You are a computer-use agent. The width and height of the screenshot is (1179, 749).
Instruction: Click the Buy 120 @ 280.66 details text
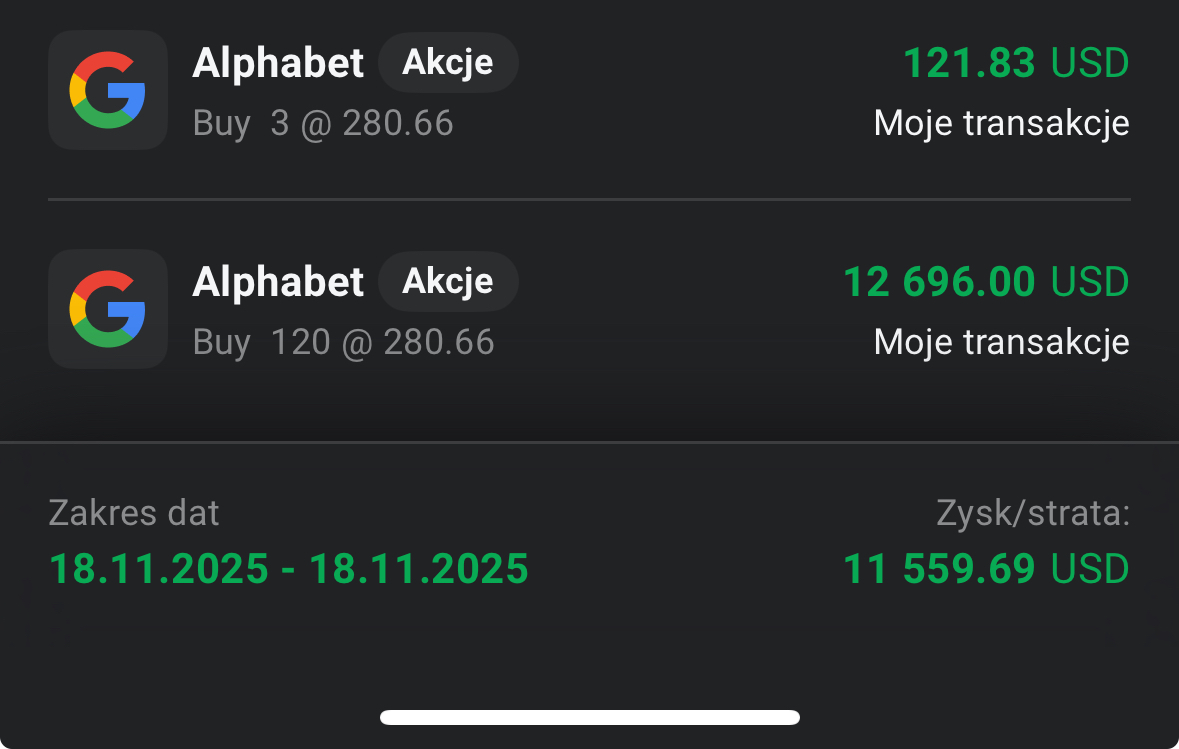click(x=343, y=343)
